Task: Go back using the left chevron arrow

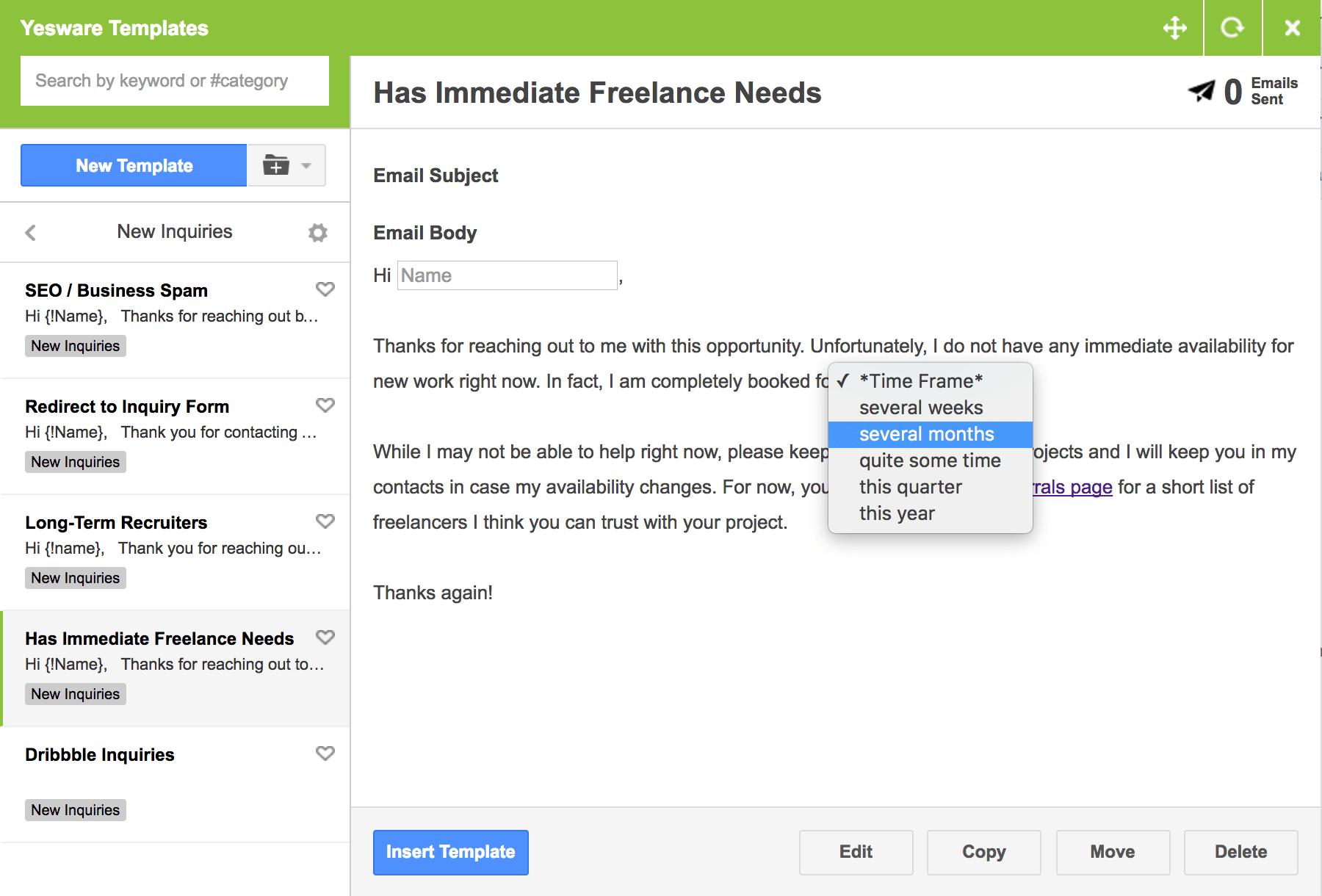Action: 31,233
